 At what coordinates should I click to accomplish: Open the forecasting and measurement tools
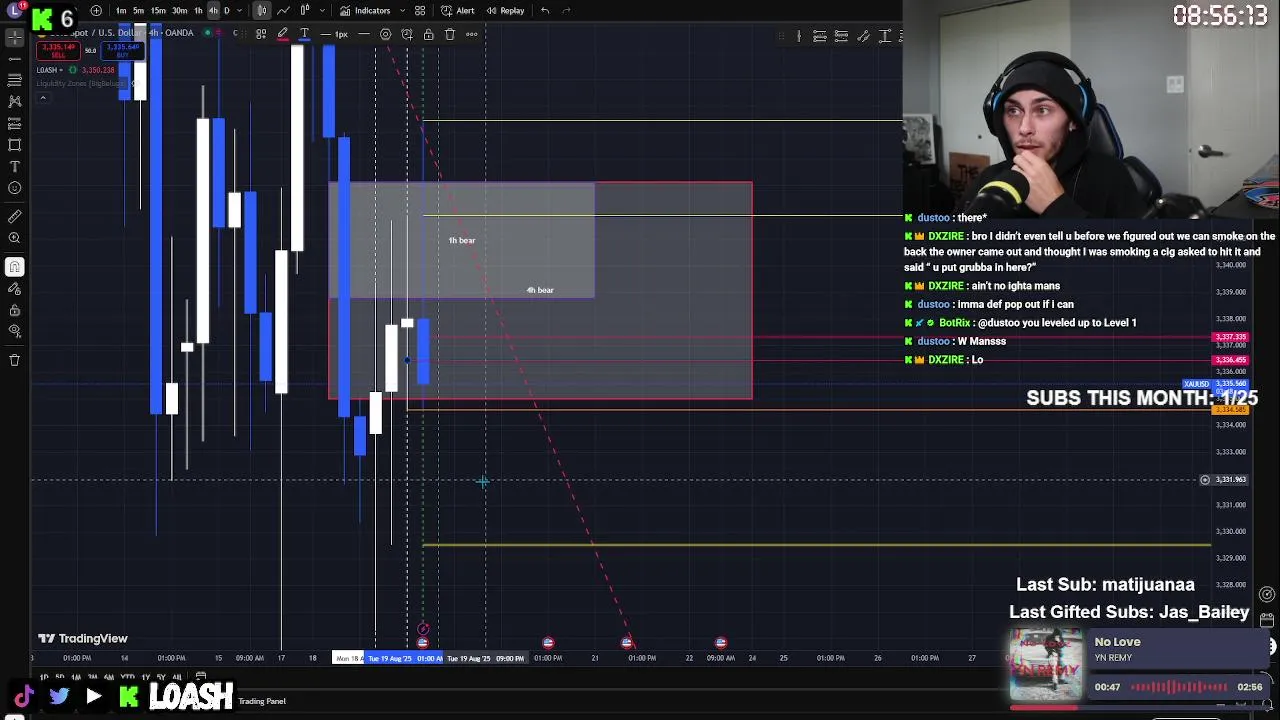[14, 123]
